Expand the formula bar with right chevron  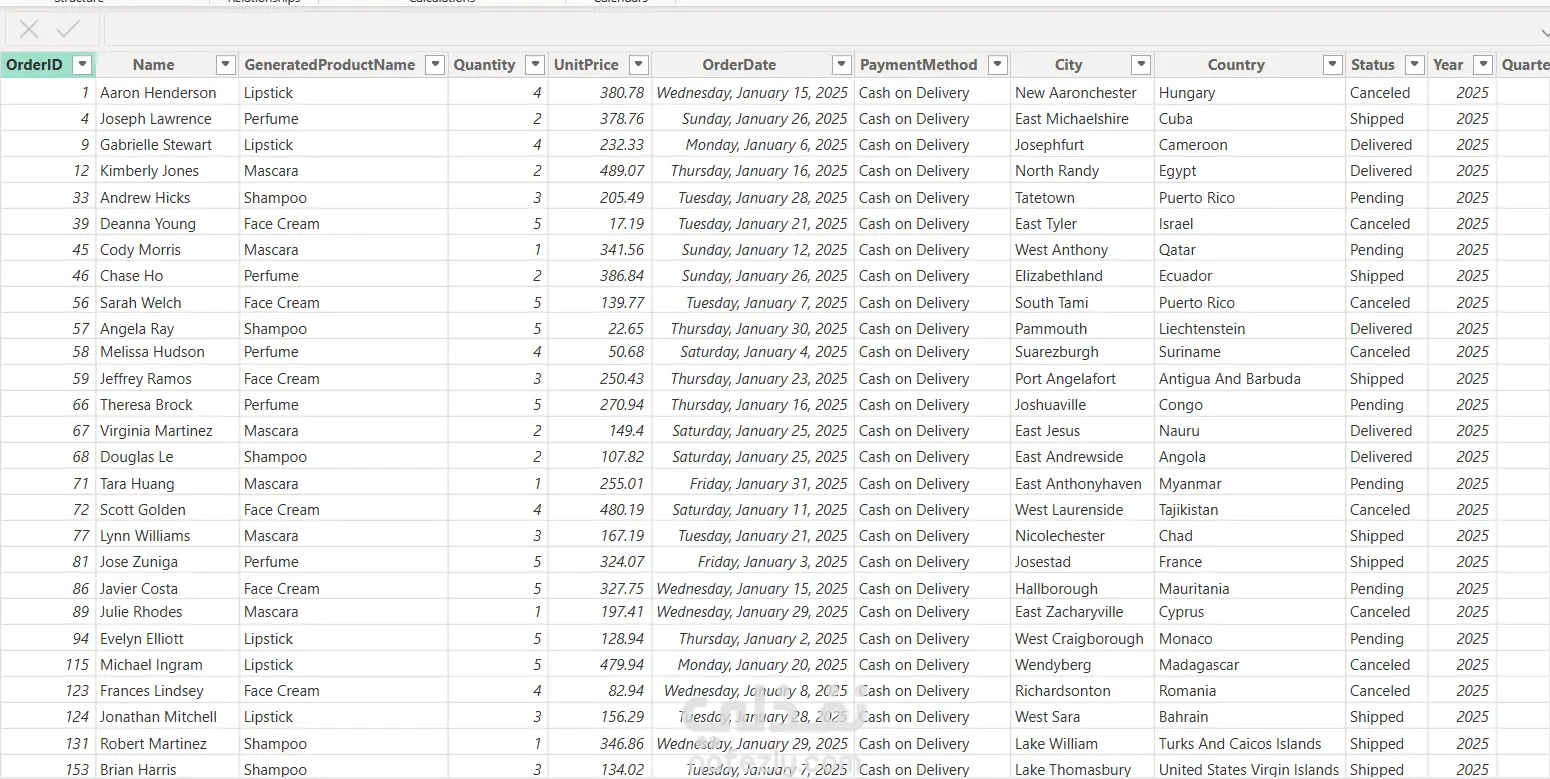coord(1541,29)
